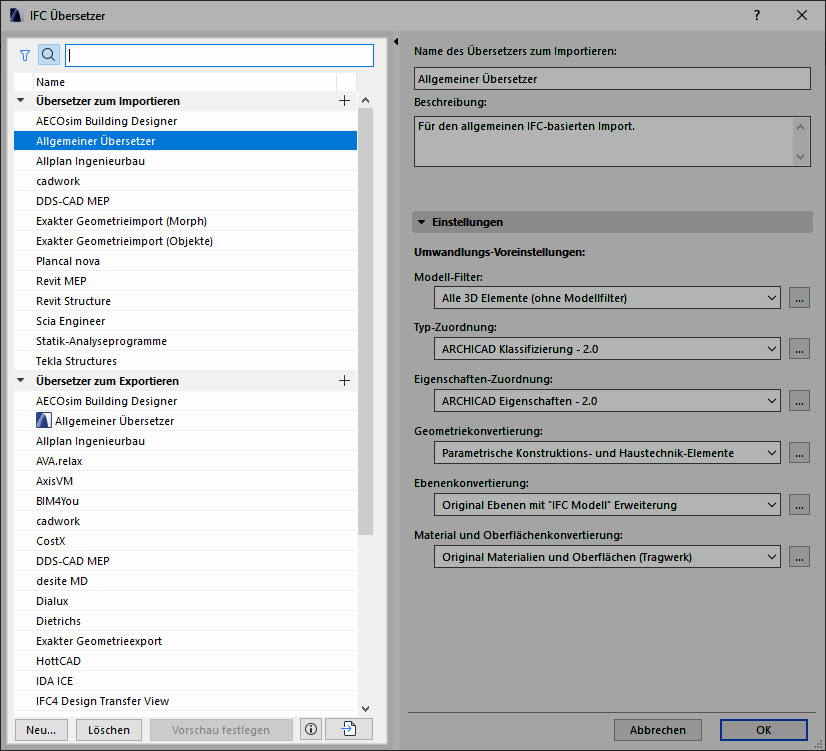
Task: Select Dialux export translator
Action: pos(185,601)
